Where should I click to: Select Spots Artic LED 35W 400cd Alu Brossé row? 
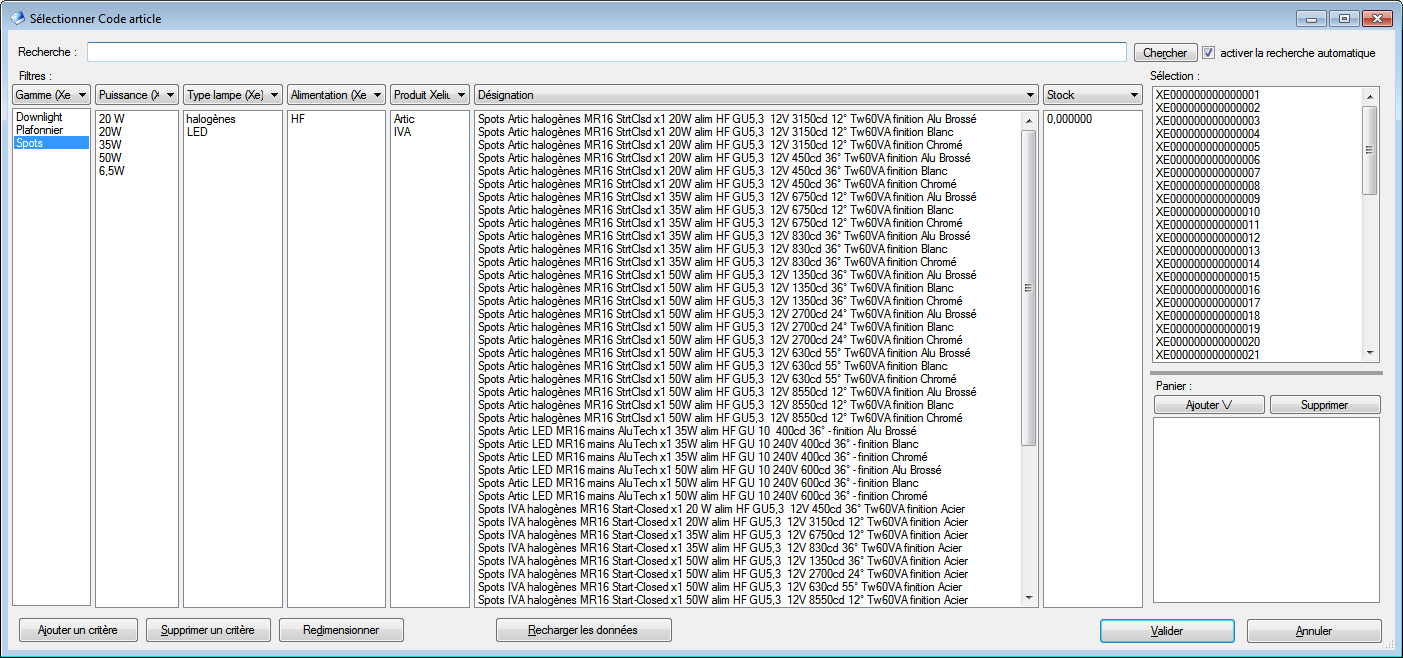[747, 431]
